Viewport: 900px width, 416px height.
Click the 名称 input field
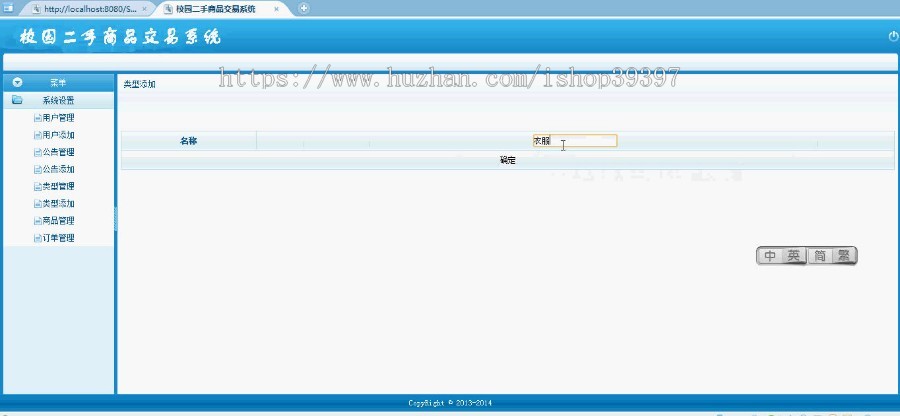click(x=575, y=141)
